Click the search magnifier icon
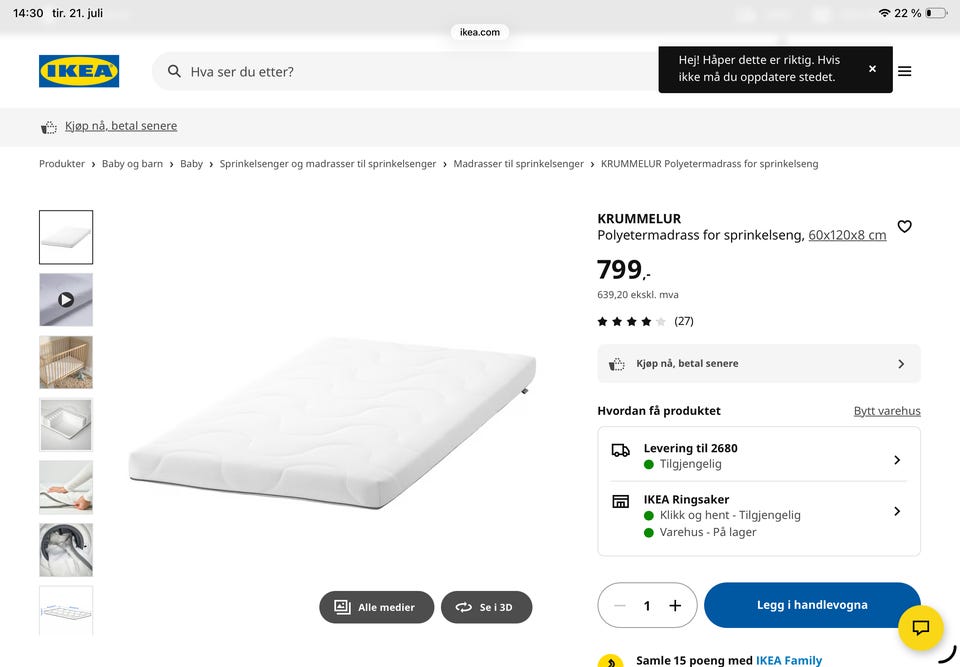960x667 pixels. click(174, 71)
